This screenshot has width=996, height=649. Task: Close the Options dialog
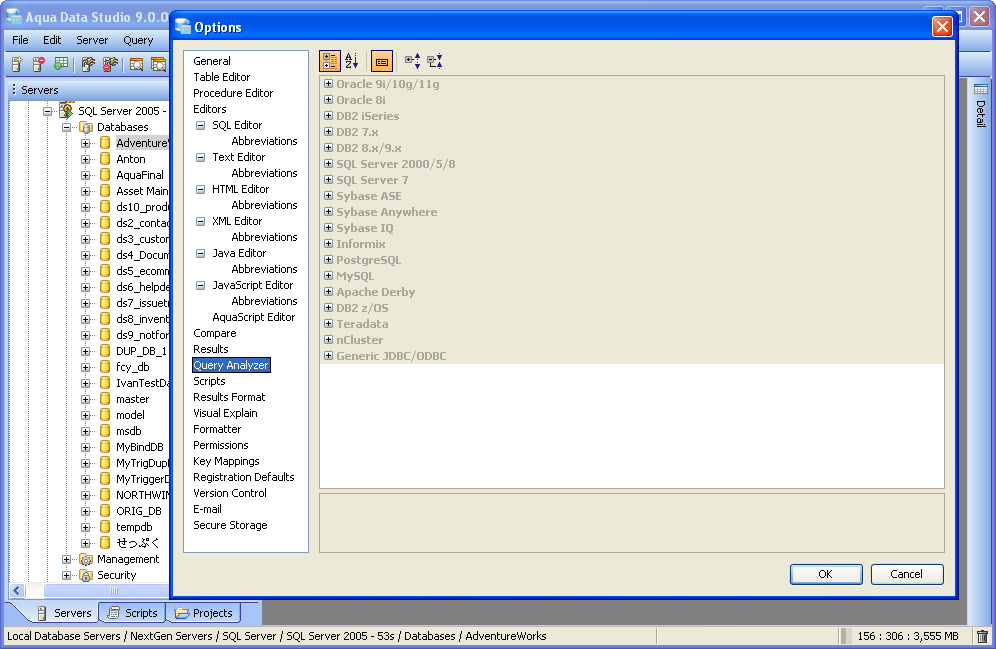pos(942,27)
